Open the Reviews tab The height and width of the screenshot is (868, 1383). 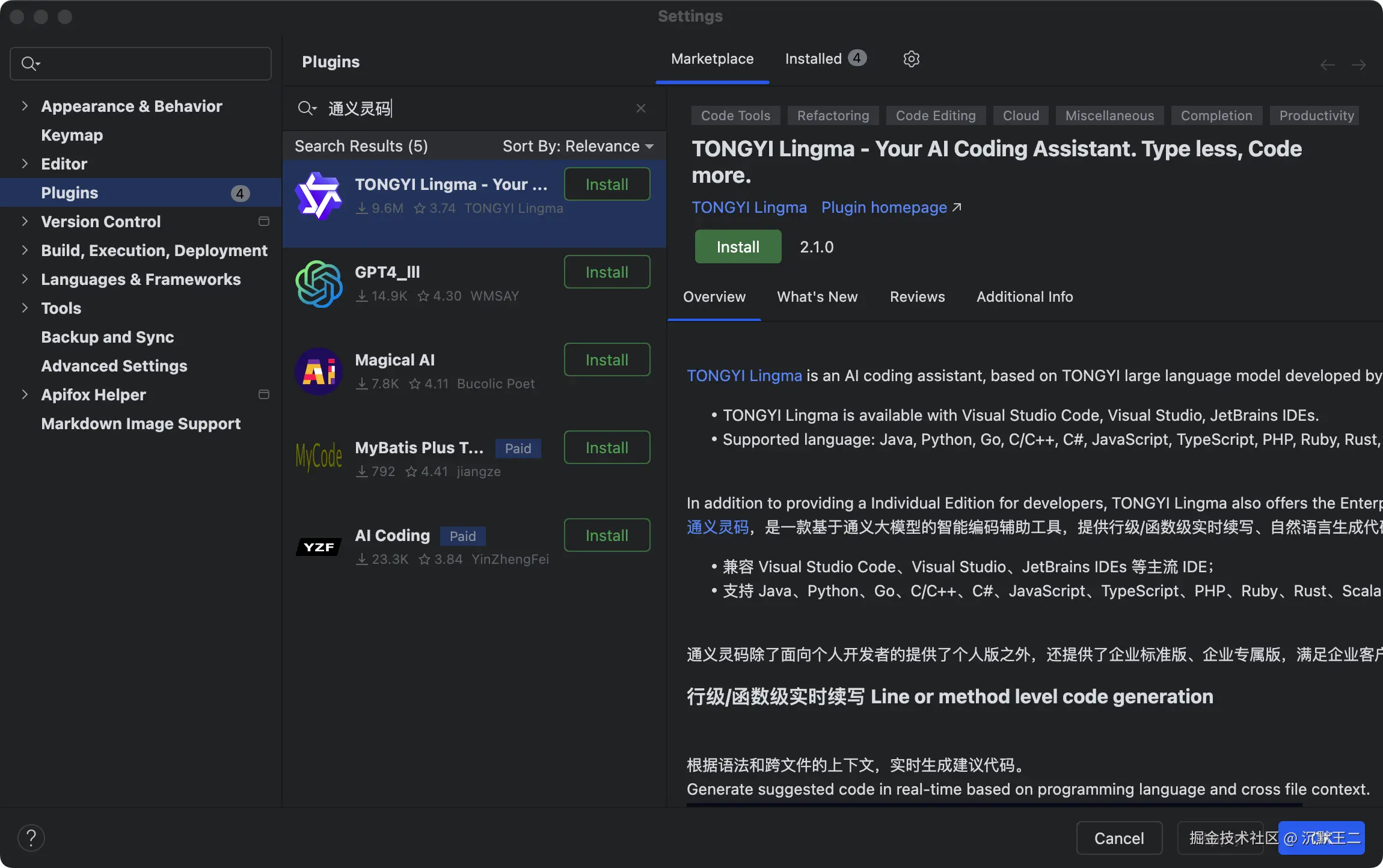[x=917, y=297]
